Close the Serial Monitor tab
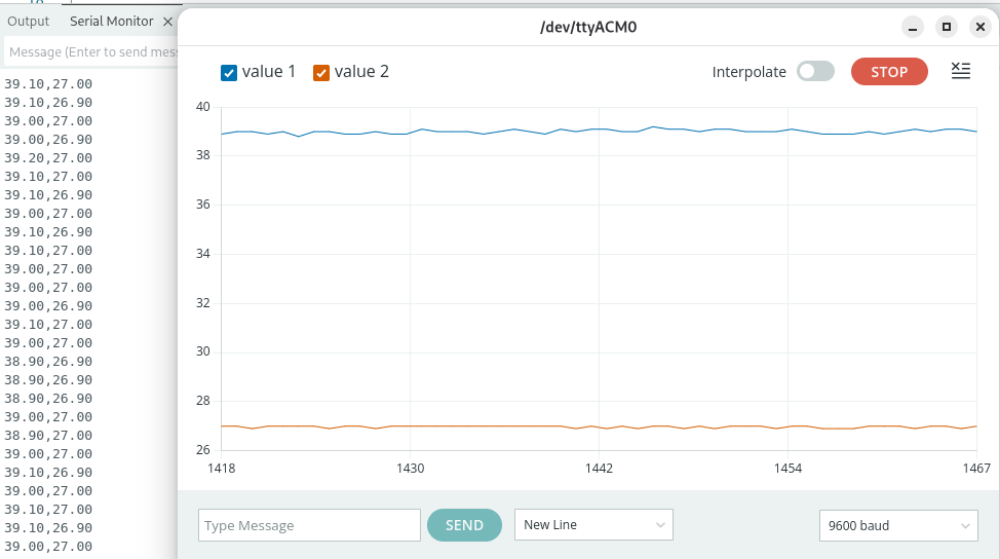The image size is (1000, 559). [x=168, y=21]
